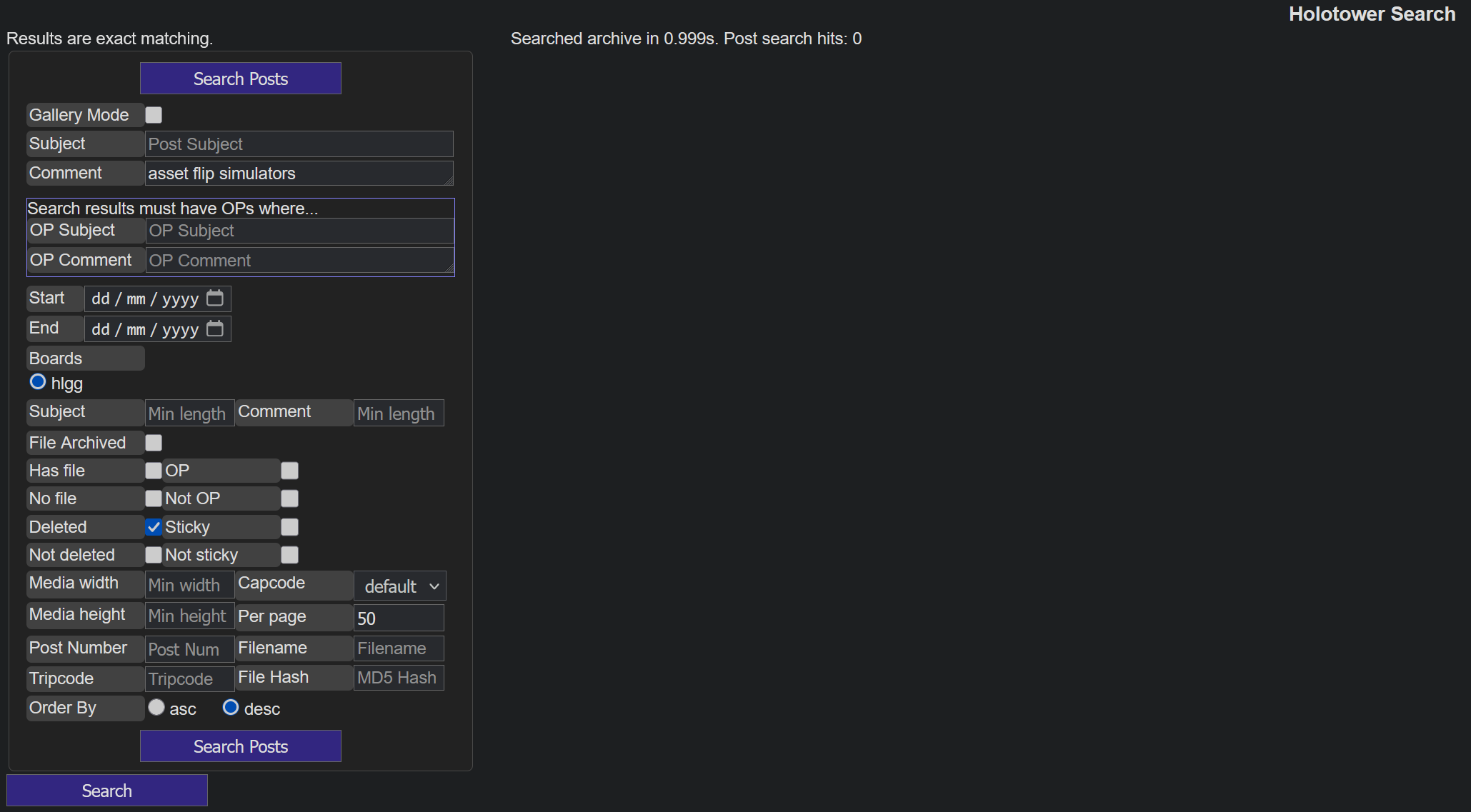Click the Search button at bottom left

pos(107,791)
